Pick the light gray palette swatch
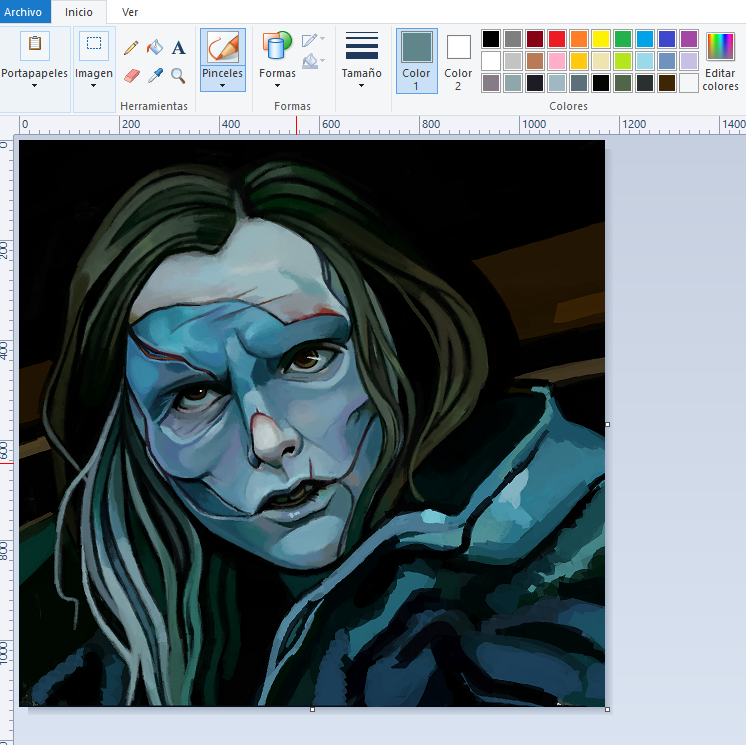 [x=513, y=61]
